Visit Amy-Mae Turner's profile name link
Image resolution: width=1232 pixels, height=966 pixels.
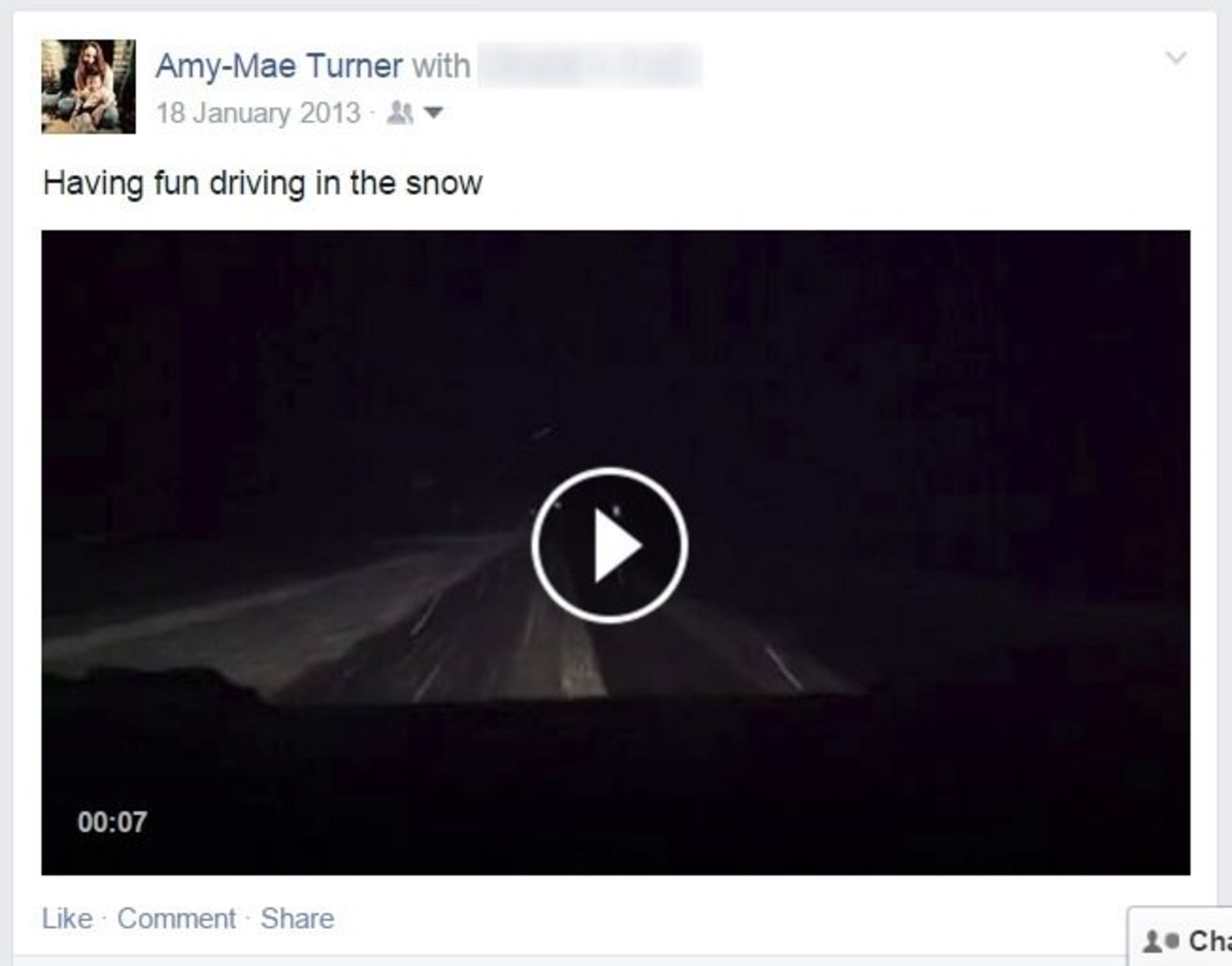click(279, 66)
